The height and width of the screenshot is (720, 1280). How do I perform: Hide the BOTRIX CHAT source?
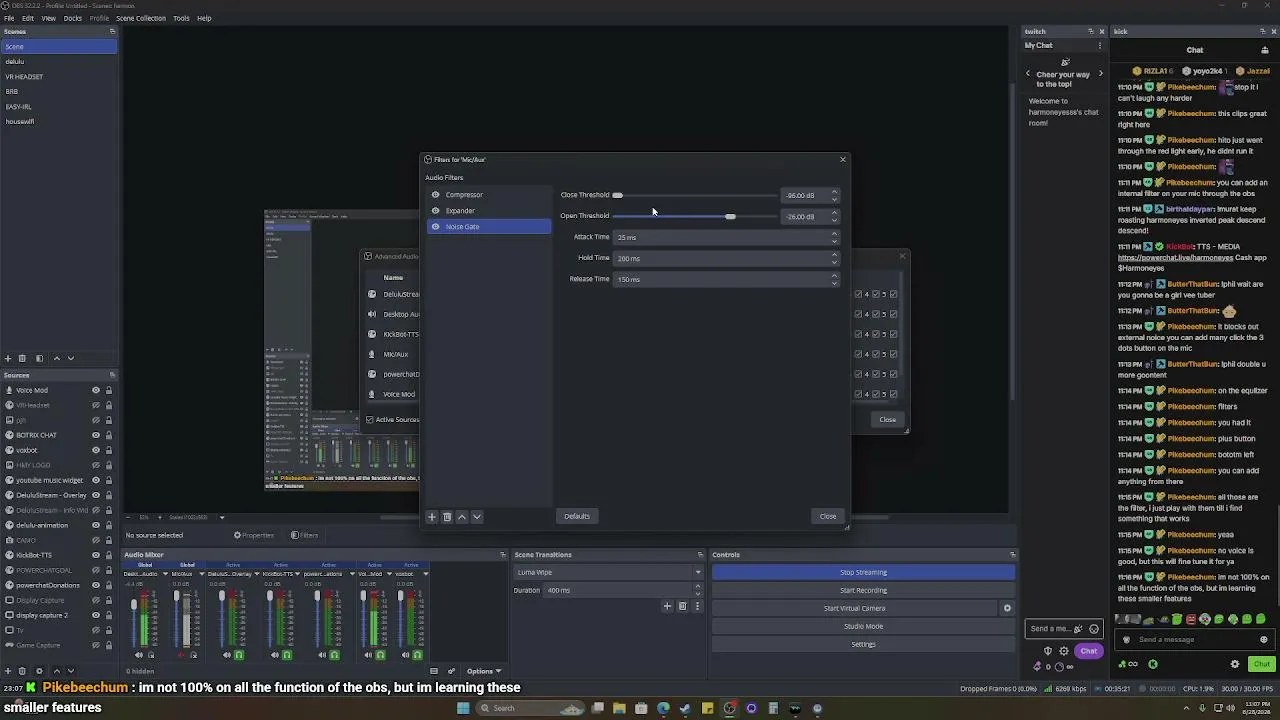[x=96, y=435]
